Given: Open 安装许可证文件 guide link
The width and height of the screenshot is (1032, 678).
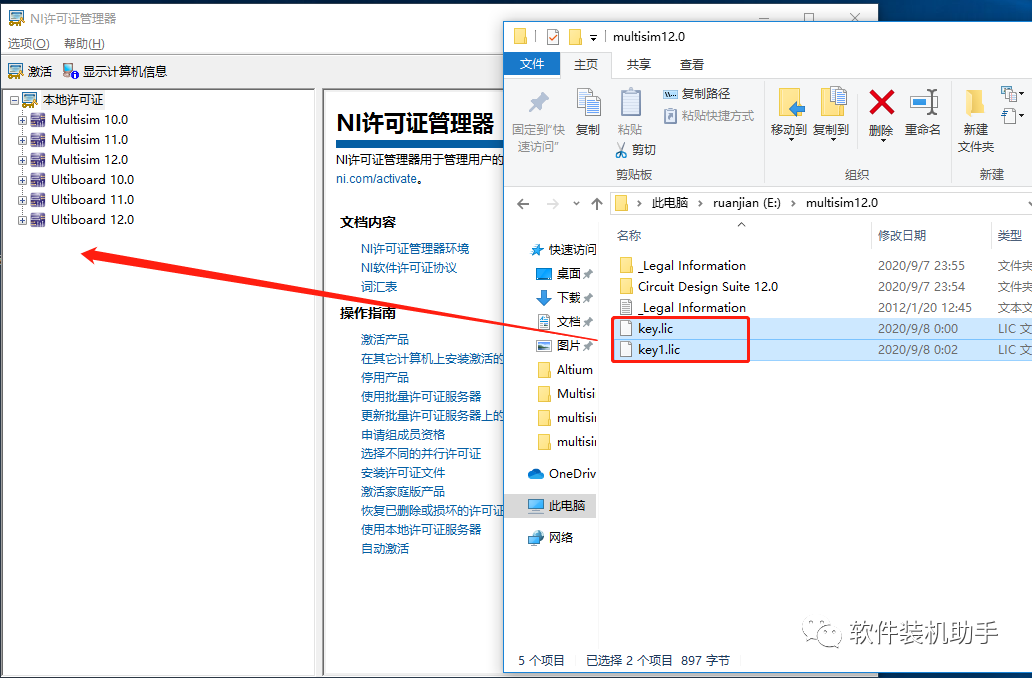Looking at the screenshot, I should (x=403, y=473).
